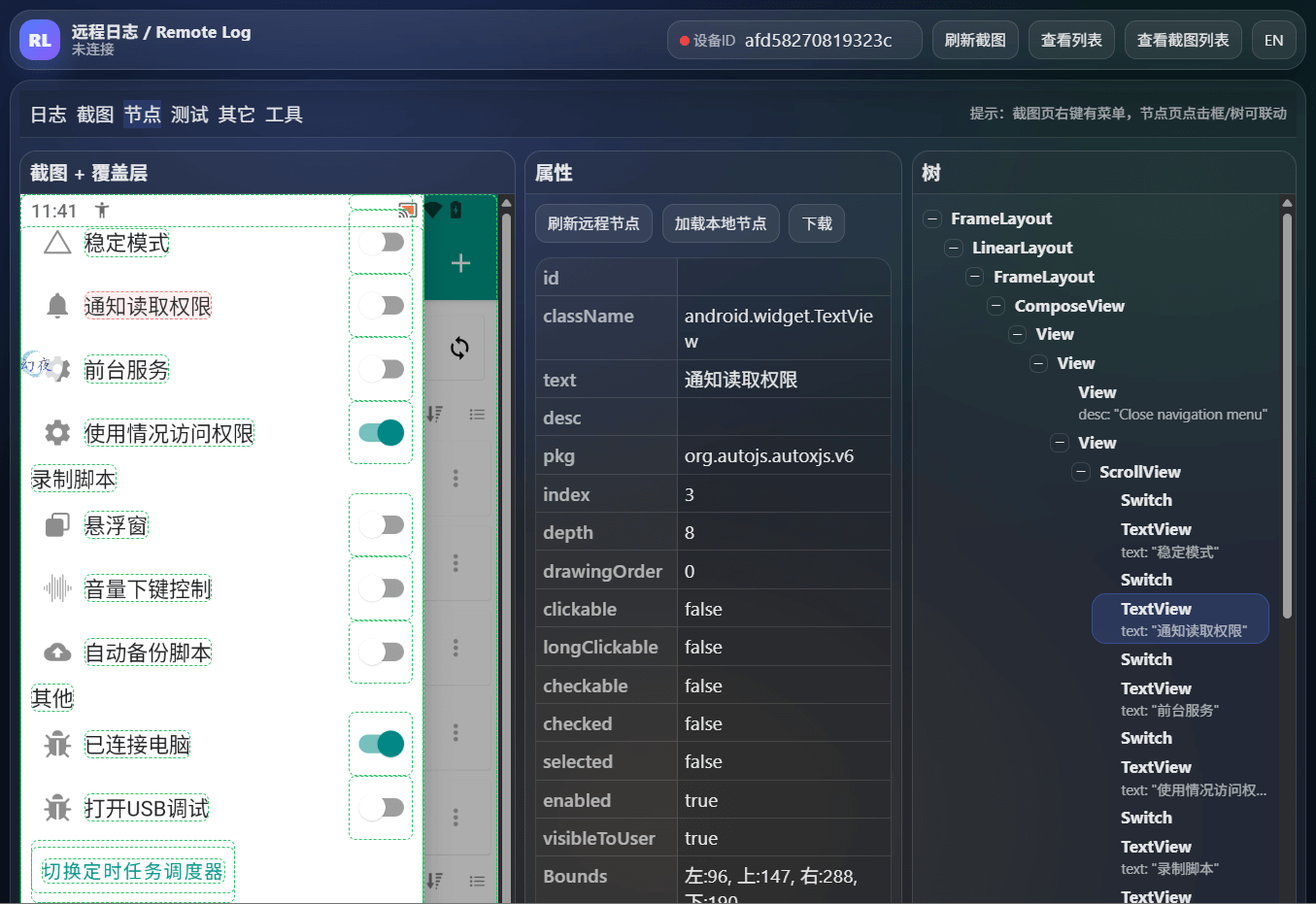Click the cloud upload icon beside 自动备份脚本
Image resolution: width=1316 pixels, height=904 pixels.
tap(57, 653)
